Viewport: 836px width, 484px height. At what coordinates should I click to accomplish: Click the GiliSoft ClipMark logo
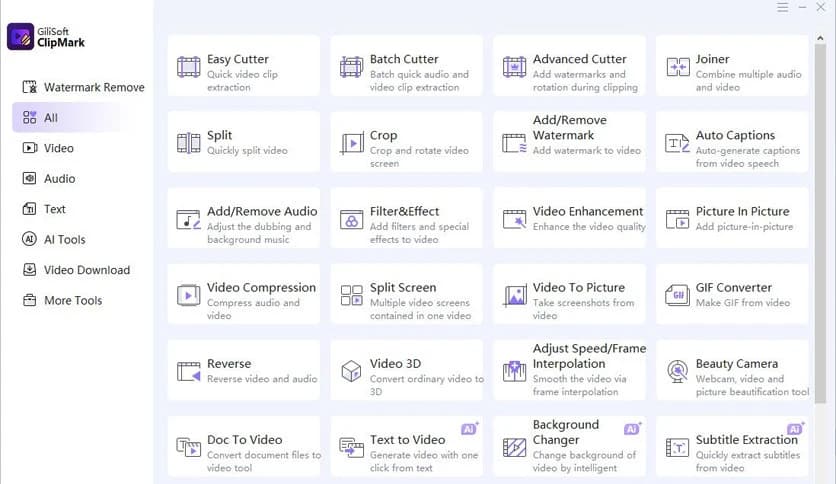(46, 37)
